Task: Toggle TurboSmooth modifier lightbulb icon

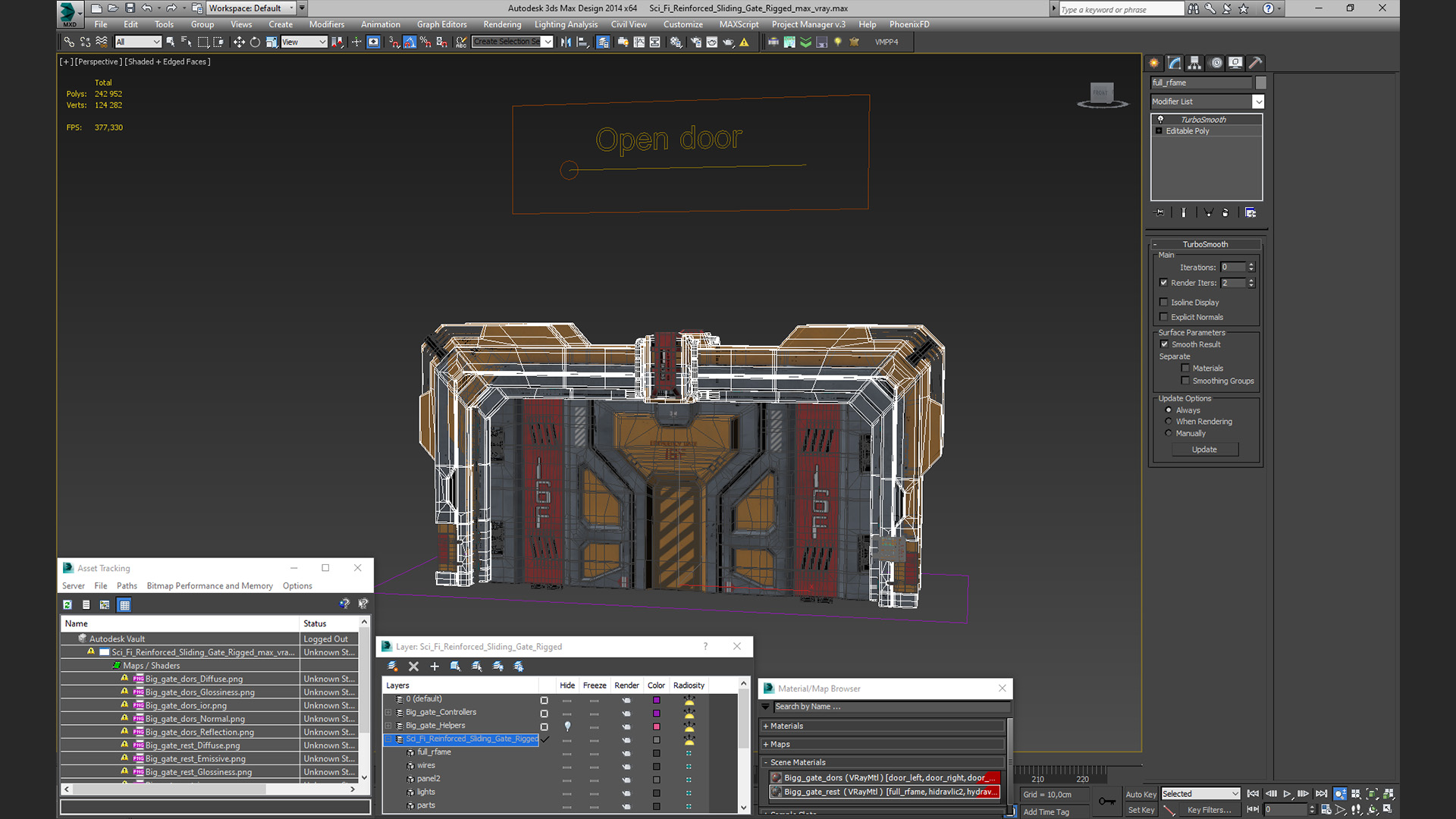Action: (1160, 120)
